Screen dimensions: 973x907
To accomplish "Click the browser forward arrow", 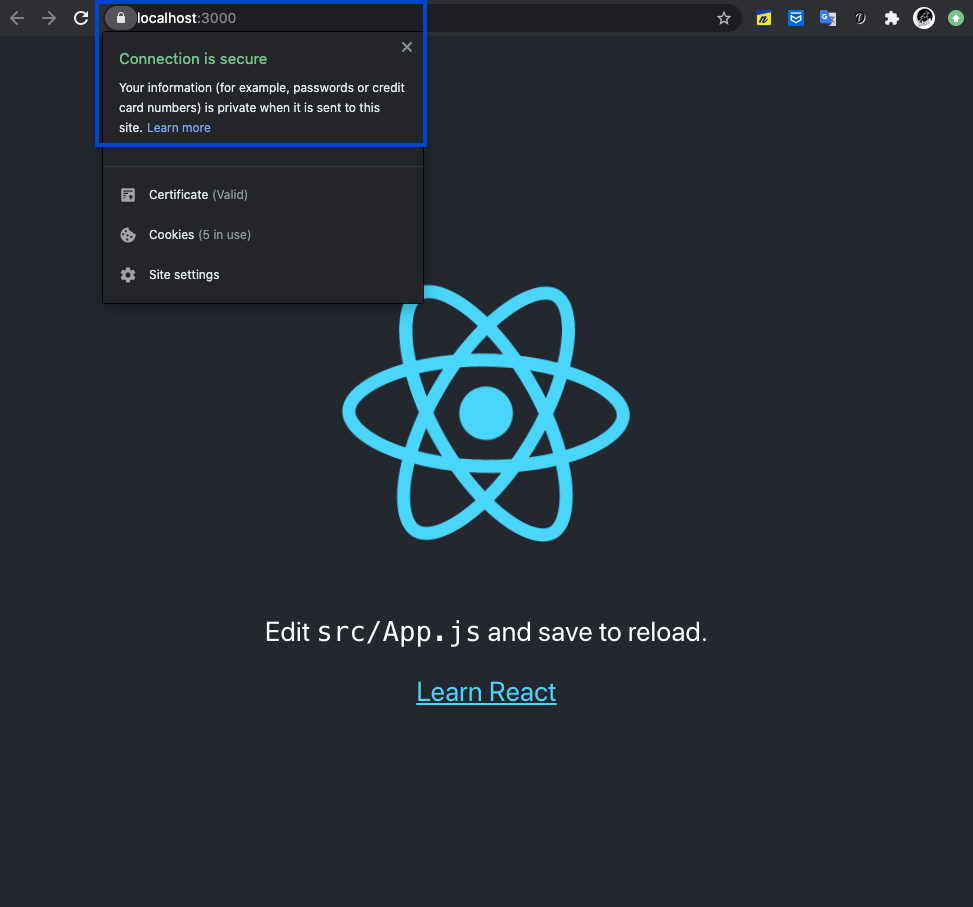I will point(48,18).
